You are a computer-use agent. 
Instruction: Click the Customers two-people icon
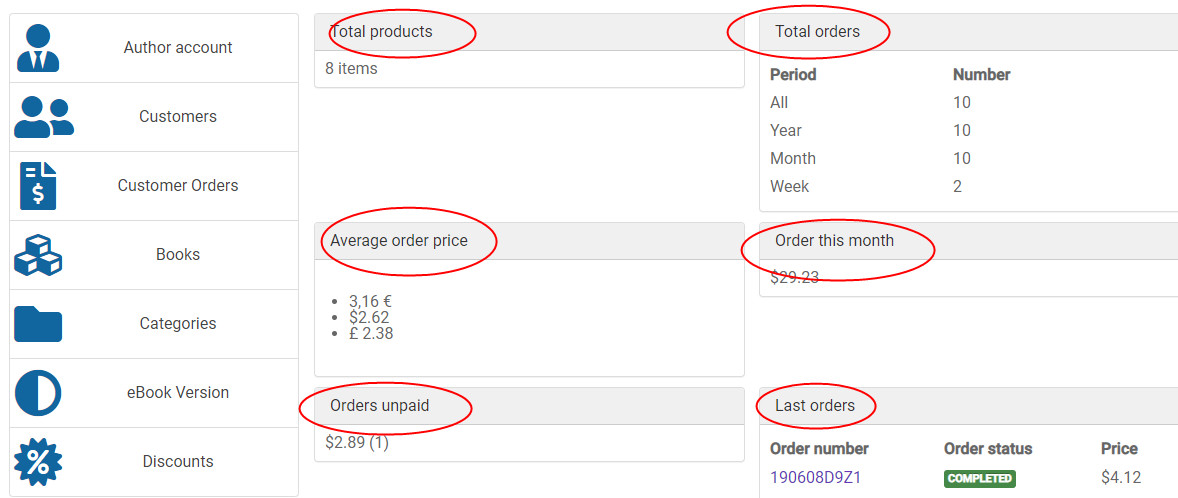pyautogui.click(x=43, y=117)
